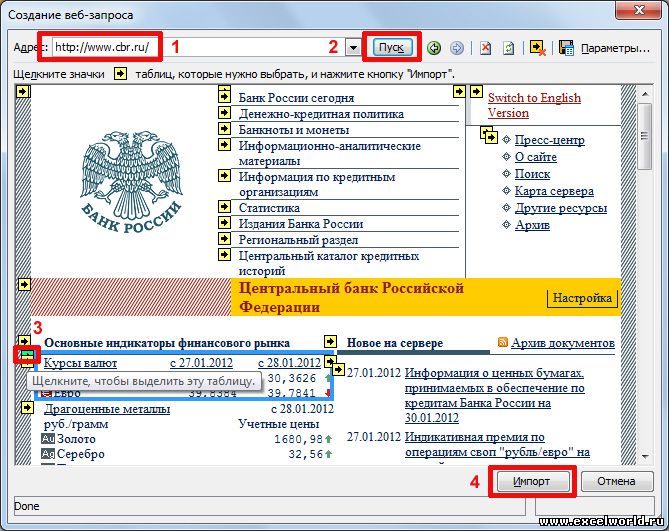This screenshot has height=531, width=669.
Task: Open the Другие ресурсы link
Action: click(561, 208)
